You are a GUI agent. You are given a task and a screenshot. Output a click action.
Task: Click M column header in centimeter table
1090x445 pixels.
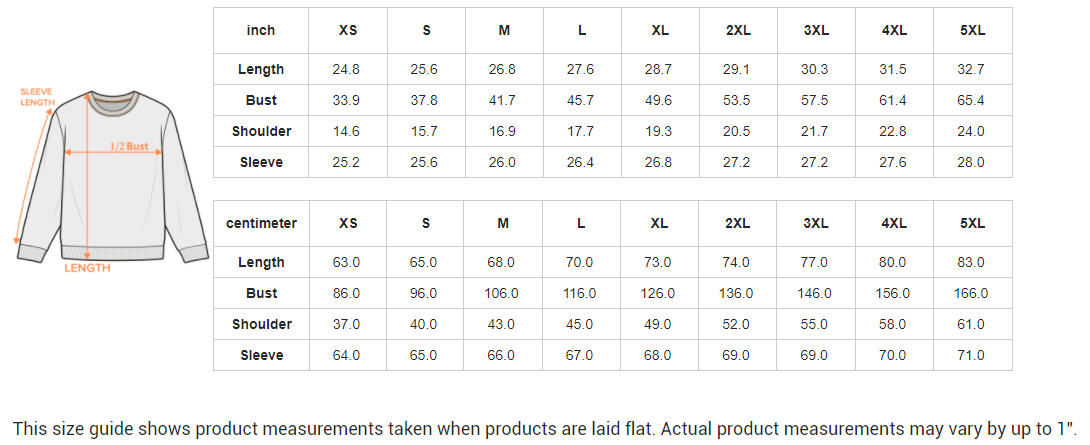(x=504, y=223)
